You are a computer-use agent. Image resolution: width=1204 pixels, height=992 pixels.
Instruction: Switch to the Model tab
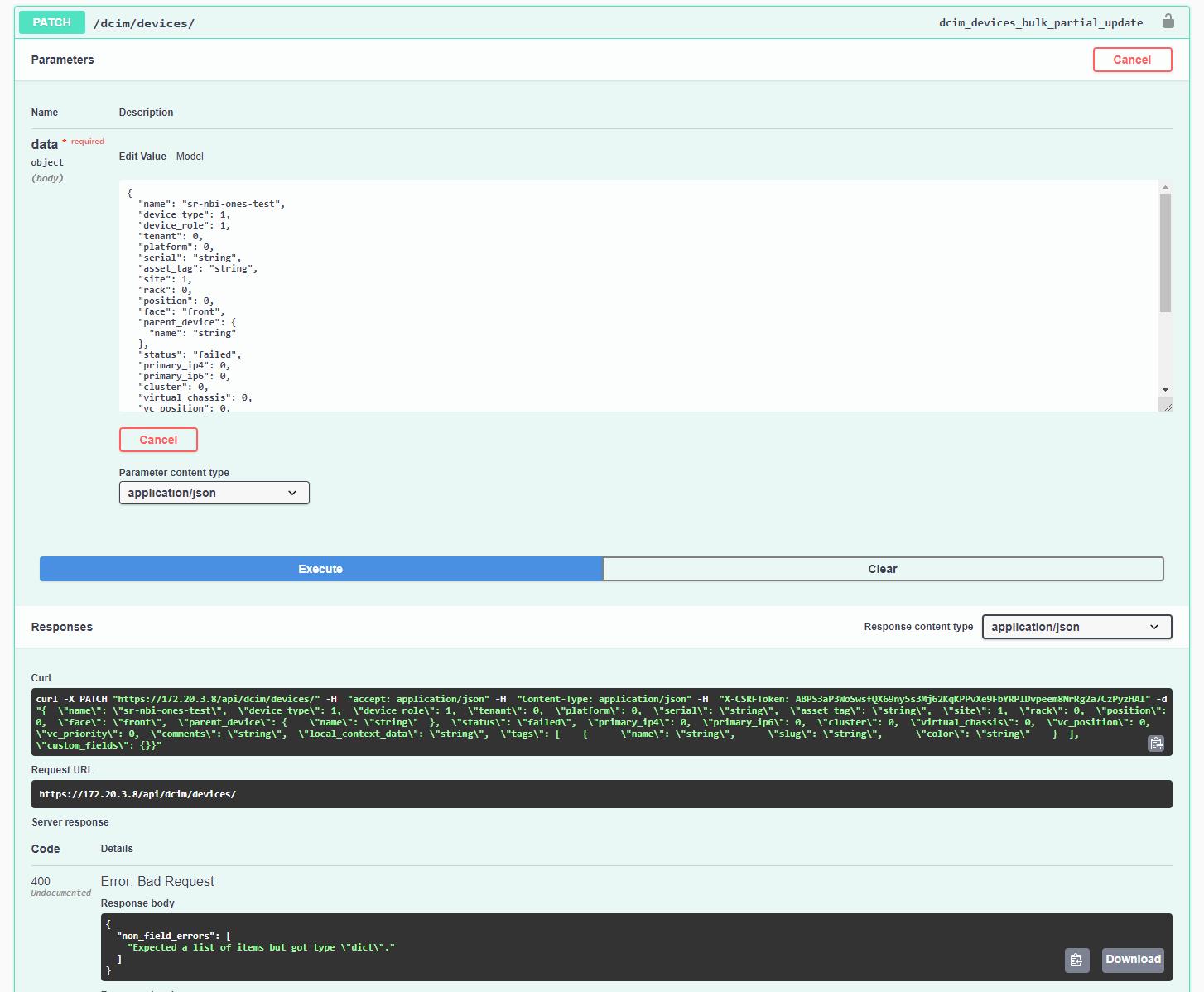(x=190, y=156)
